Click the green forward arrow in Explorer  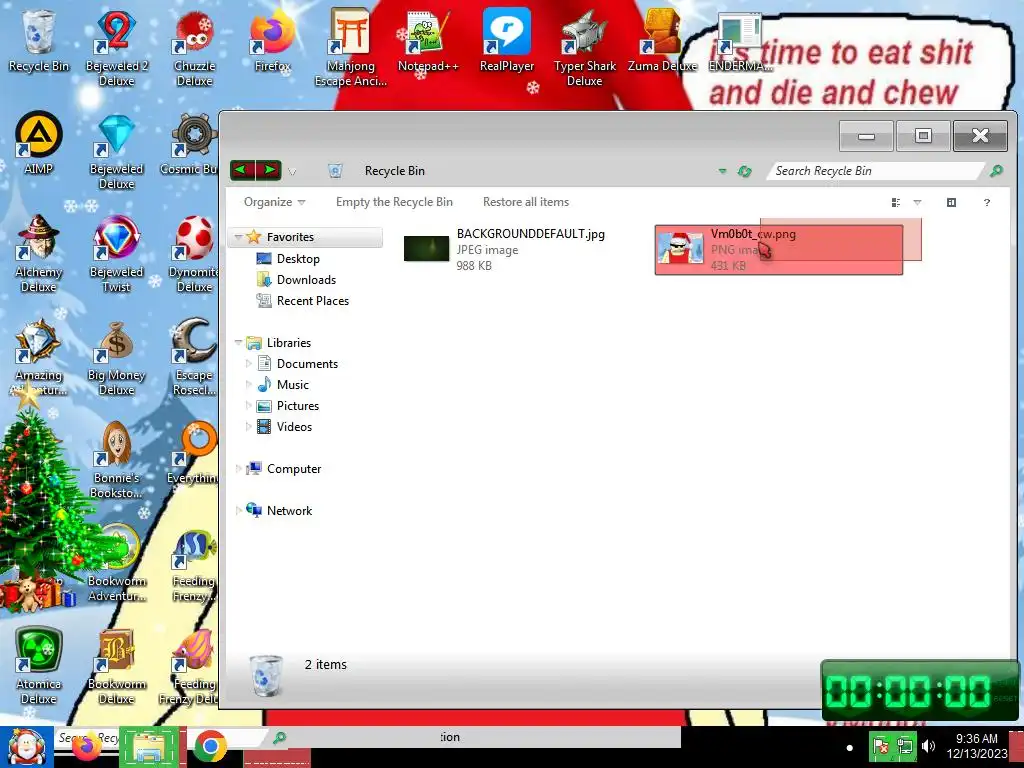tap(269, 170)
